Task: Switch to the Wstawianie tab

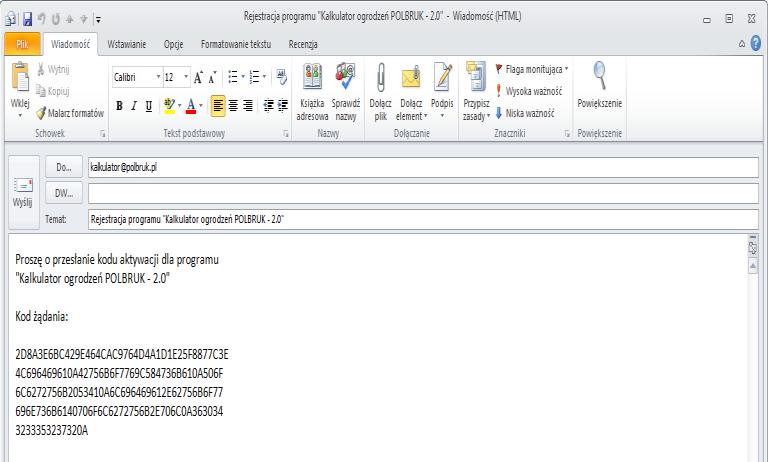Action: point(127,44)
